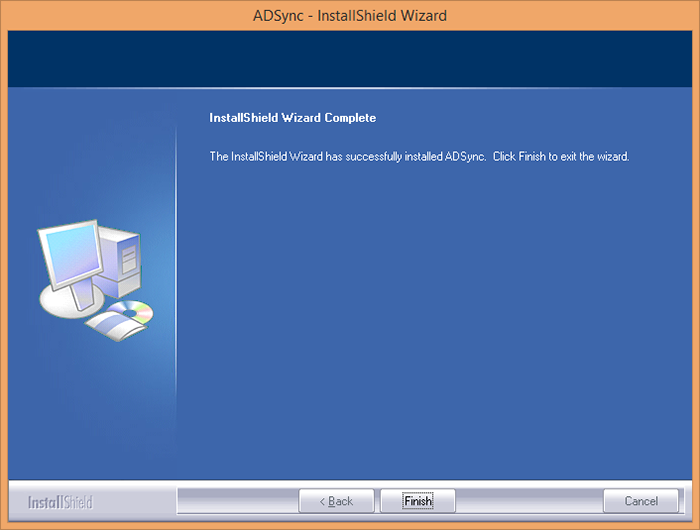Click the software box beside the CD

click(115, 327)
